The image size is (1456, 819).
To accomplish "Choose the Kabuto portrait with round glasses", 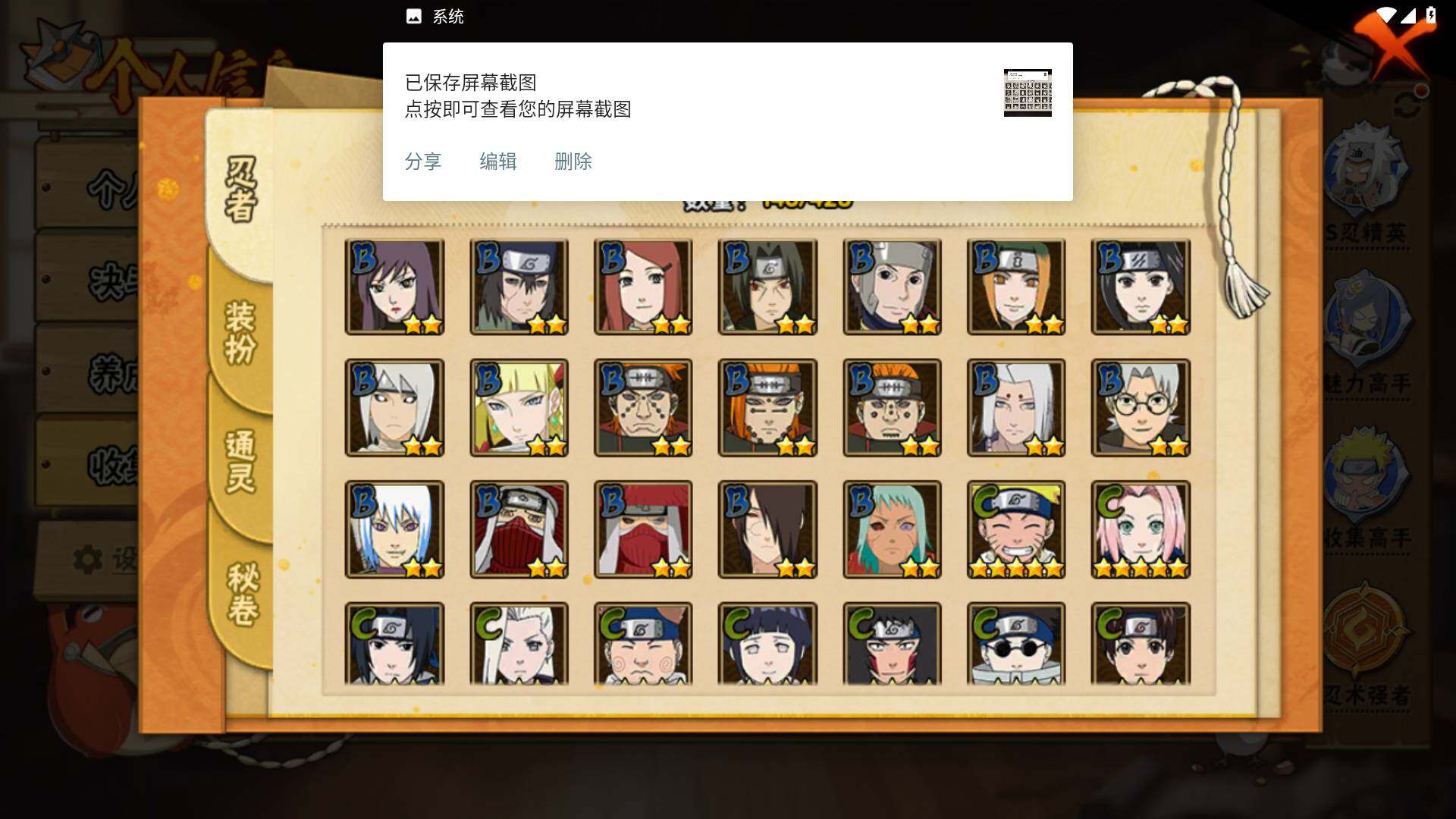I will [1141, 408].
